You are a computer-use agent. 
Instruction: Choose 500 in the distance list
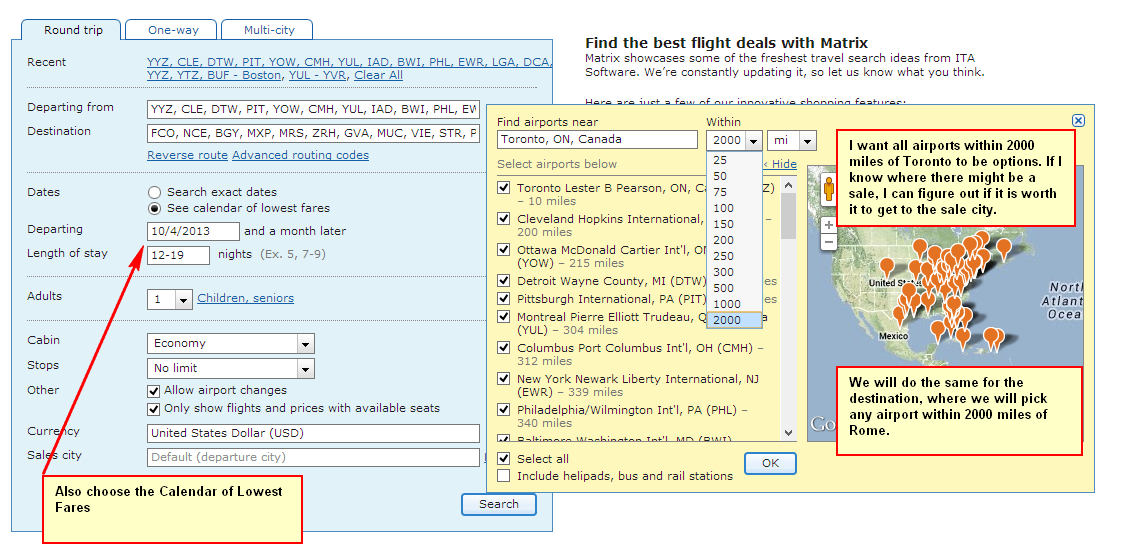click(x=734, y=288)
